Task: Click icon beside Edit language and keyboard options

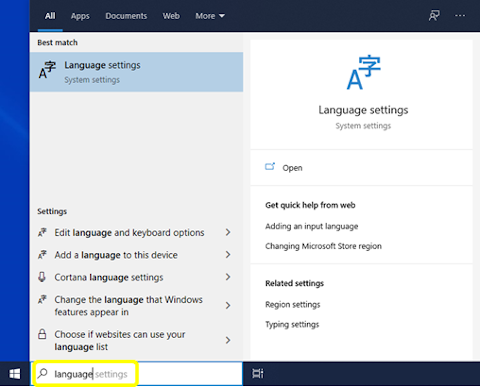Action: [x=42, y=232]
